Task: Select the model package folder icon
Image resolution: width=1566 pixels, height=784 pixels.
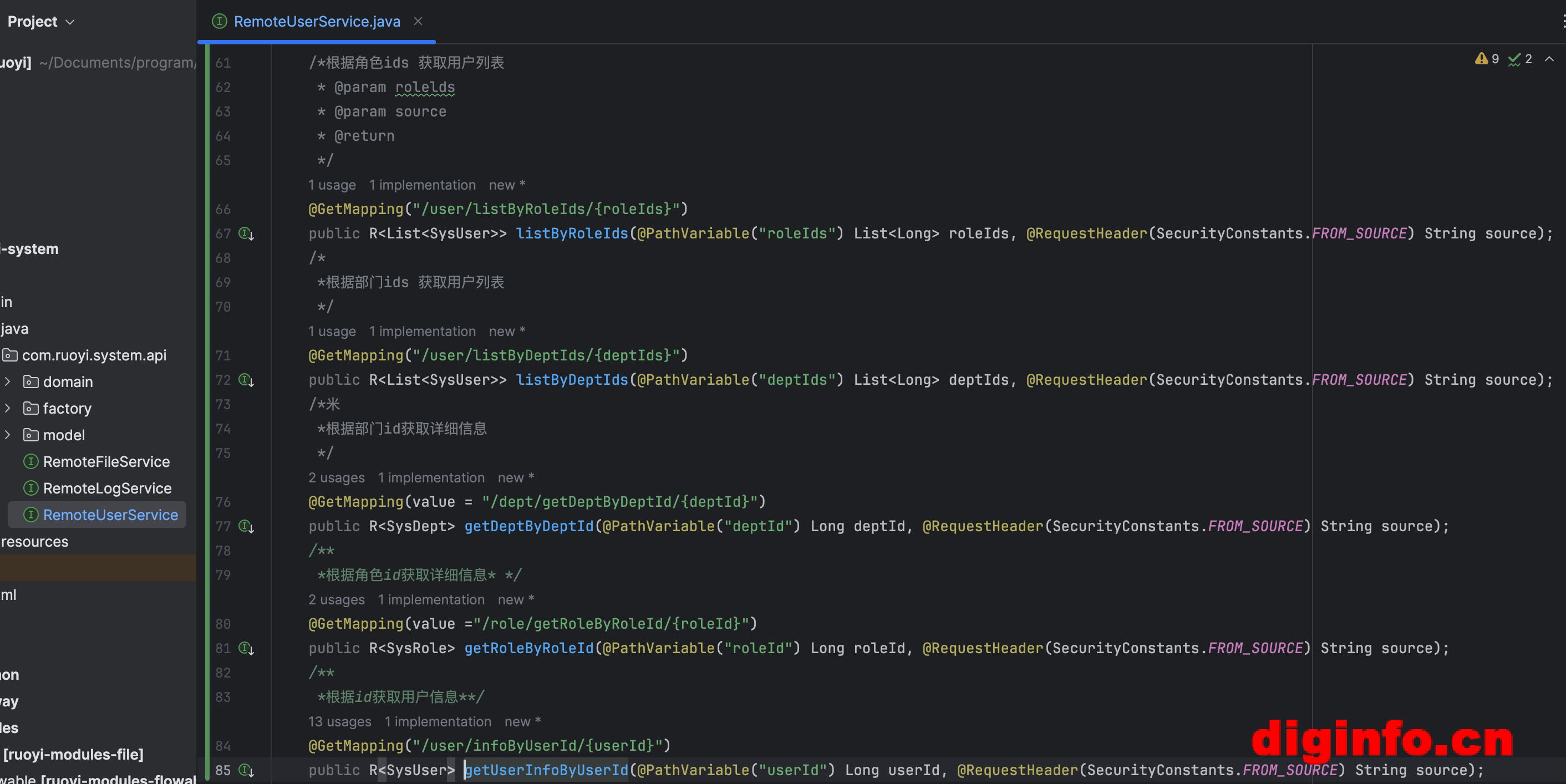Action: coord(31,435)
